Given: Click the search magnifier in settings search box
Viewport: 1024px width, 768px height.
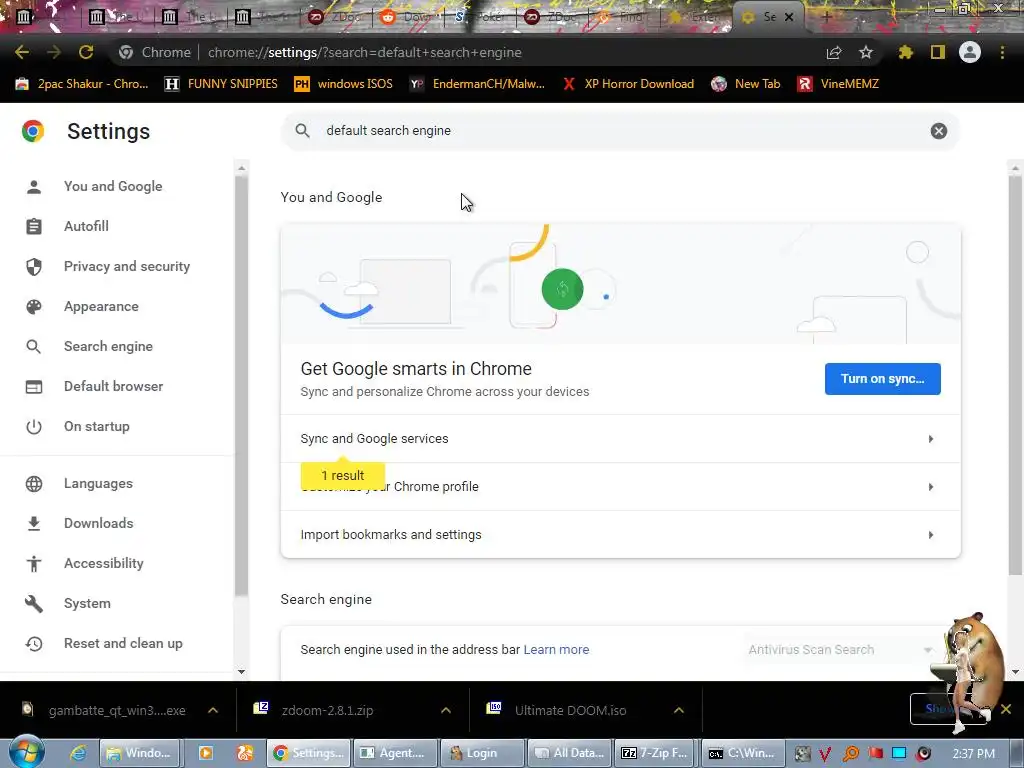Looking at the screenshot, I should coord(302,131).
